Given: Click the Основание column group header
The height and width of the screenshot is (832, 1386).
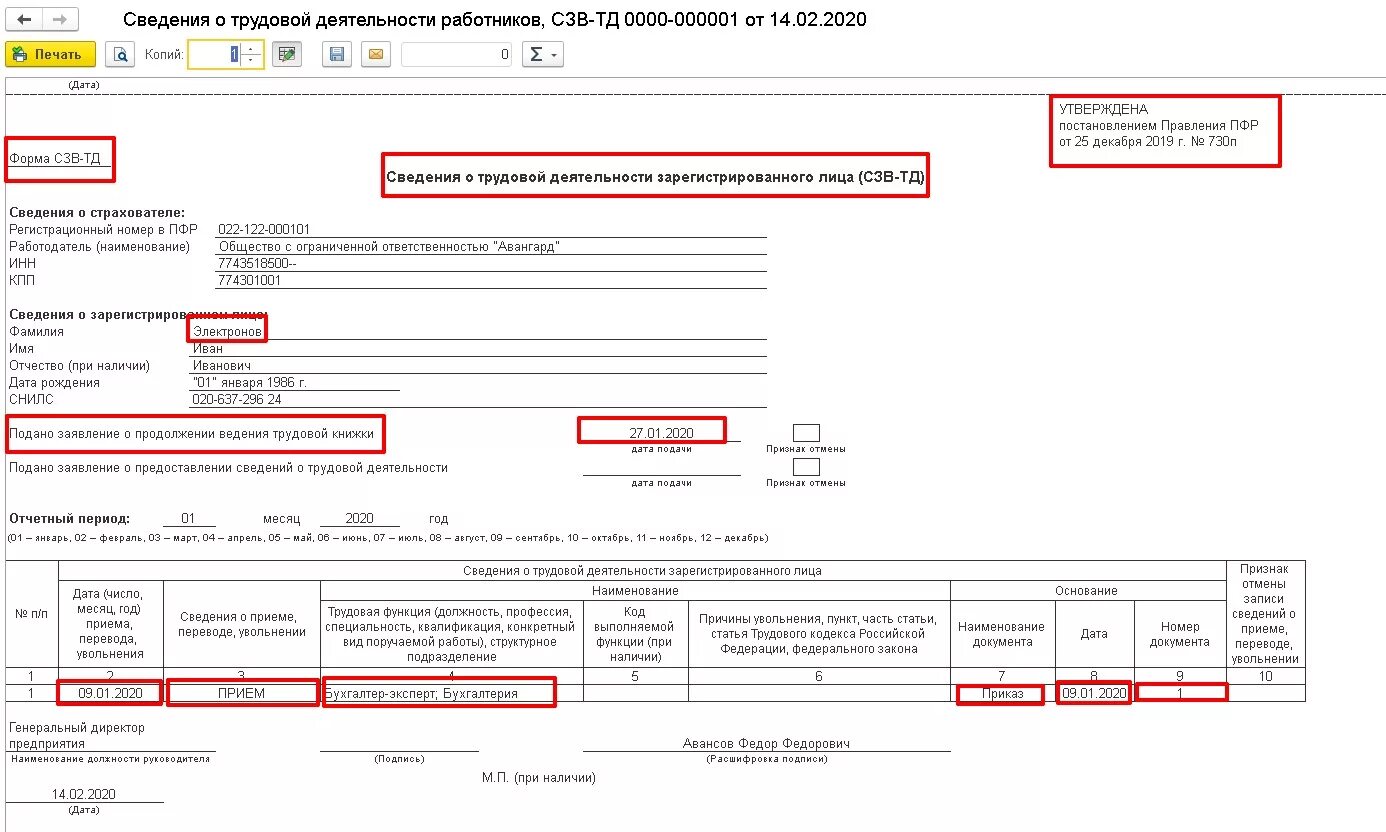Looking at the screenshot, I should [1088, 591].
